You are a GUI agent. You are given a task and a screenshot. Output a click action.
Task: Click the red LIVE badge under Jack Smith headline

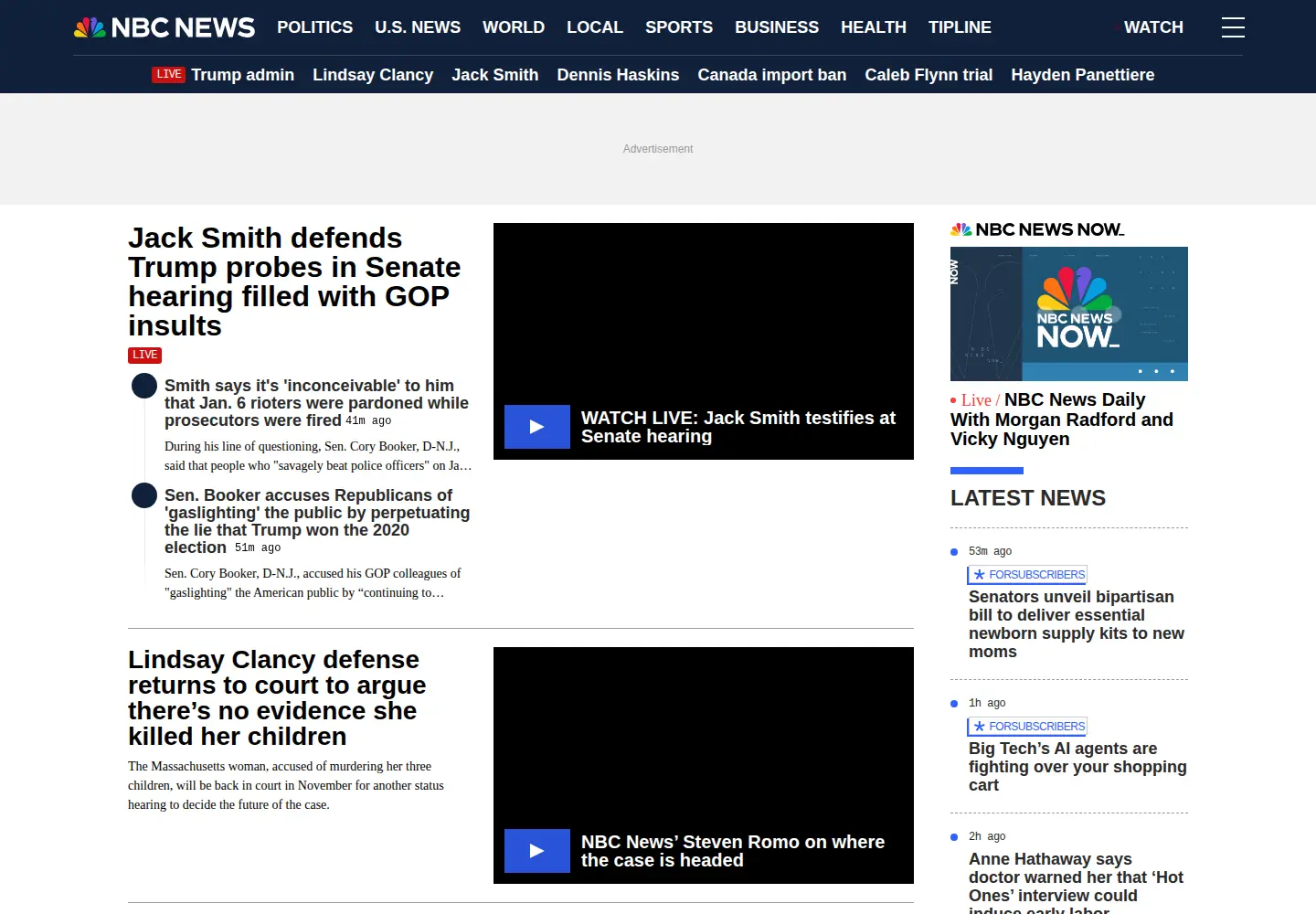[x=144, y=356]
